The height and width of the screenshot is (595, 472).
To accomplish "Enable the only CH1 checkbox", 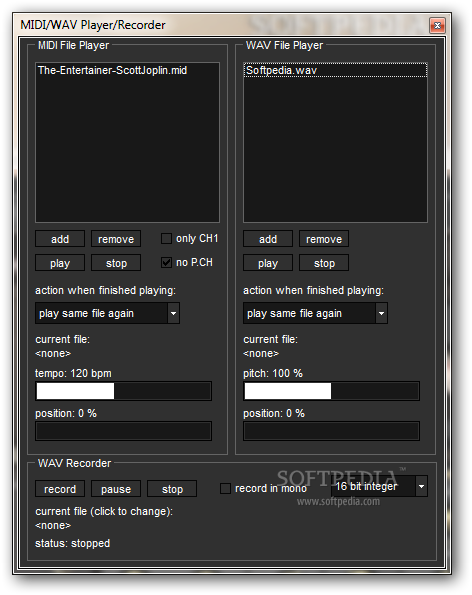I will click(x=166, y=239).
